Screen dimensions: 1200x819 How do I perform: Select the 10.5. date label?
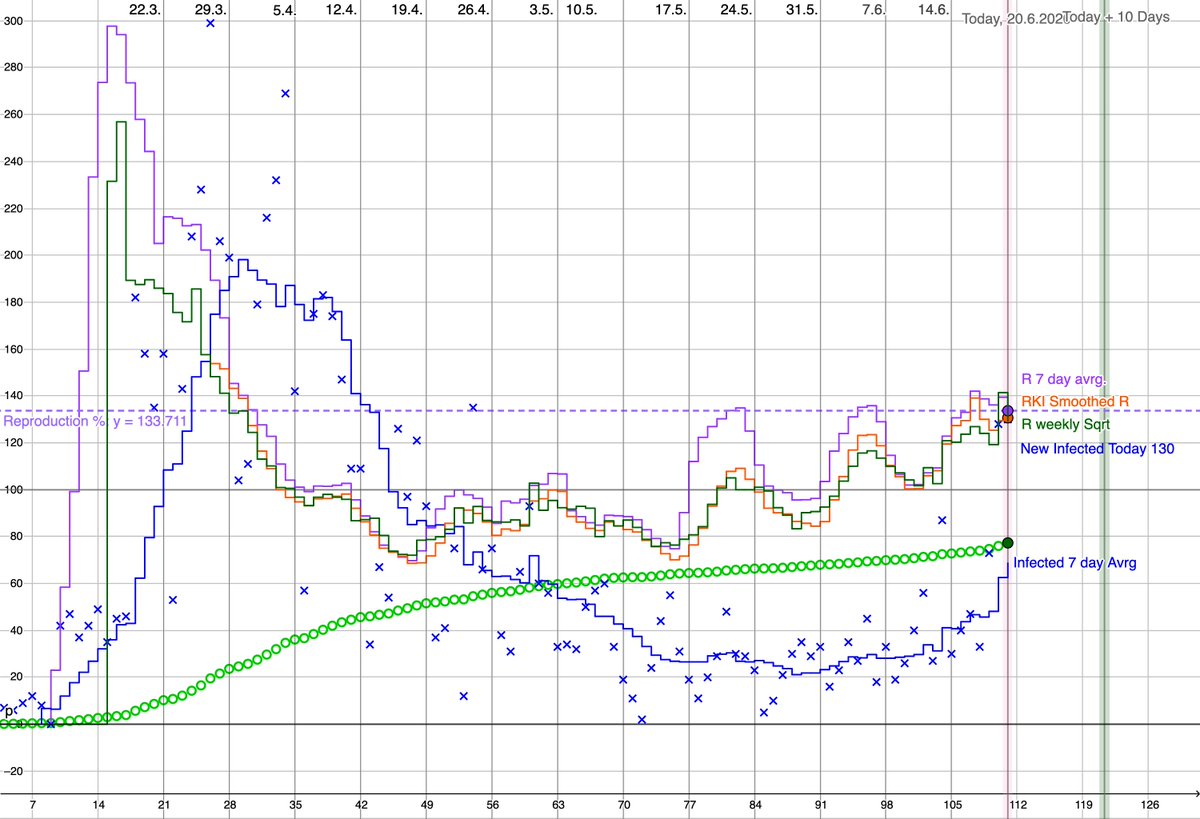coord(581,9)
